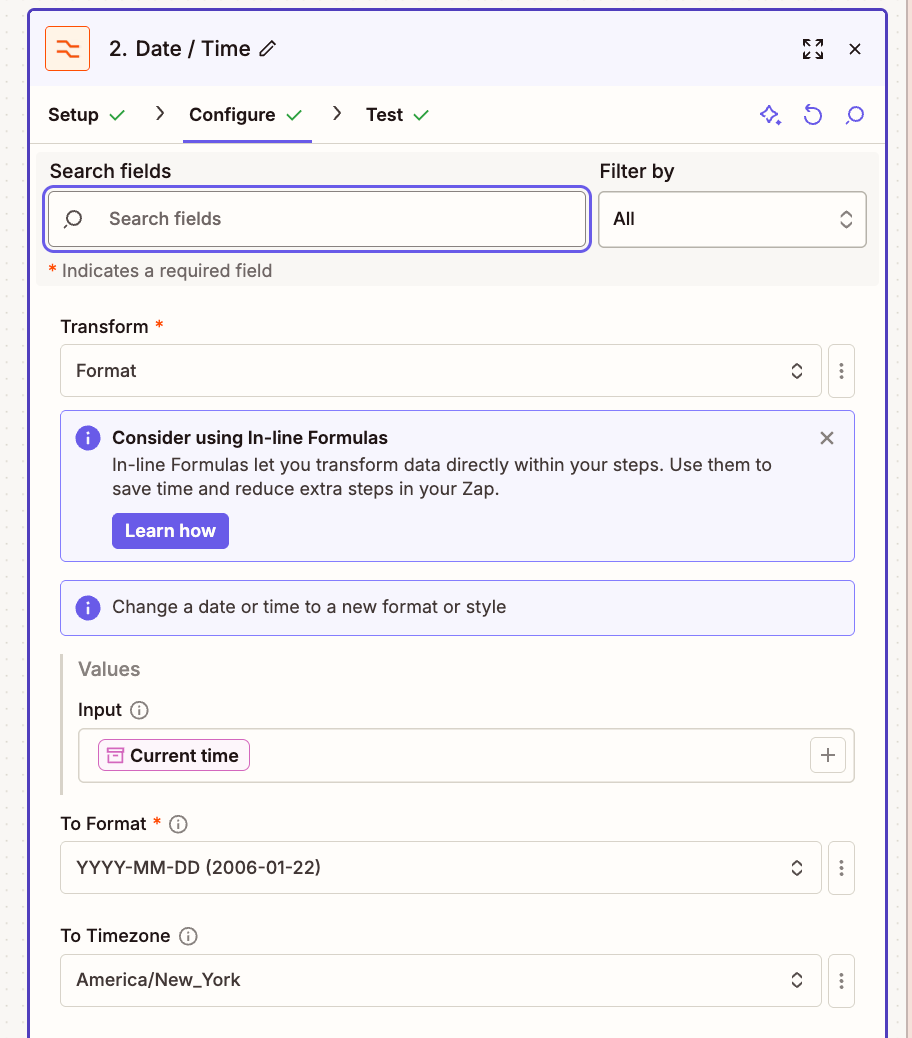Click inside the Search fields input
Image resolution: width=912 pixels, height=1038 pixels.
316,219
